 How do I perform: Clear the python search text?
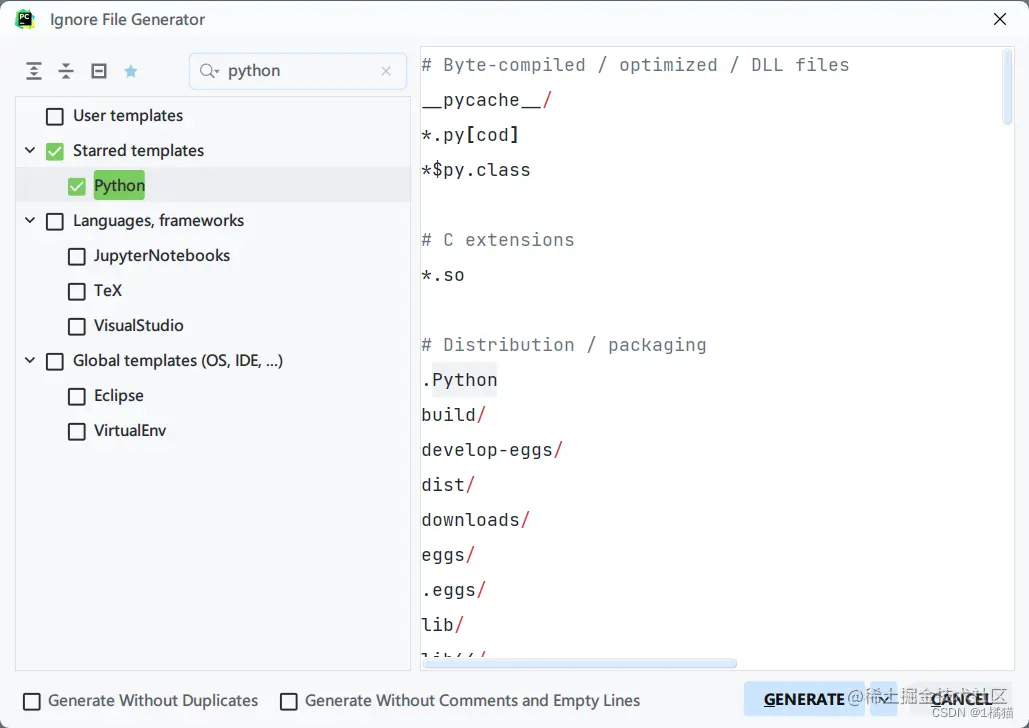[x=386, y=71]
